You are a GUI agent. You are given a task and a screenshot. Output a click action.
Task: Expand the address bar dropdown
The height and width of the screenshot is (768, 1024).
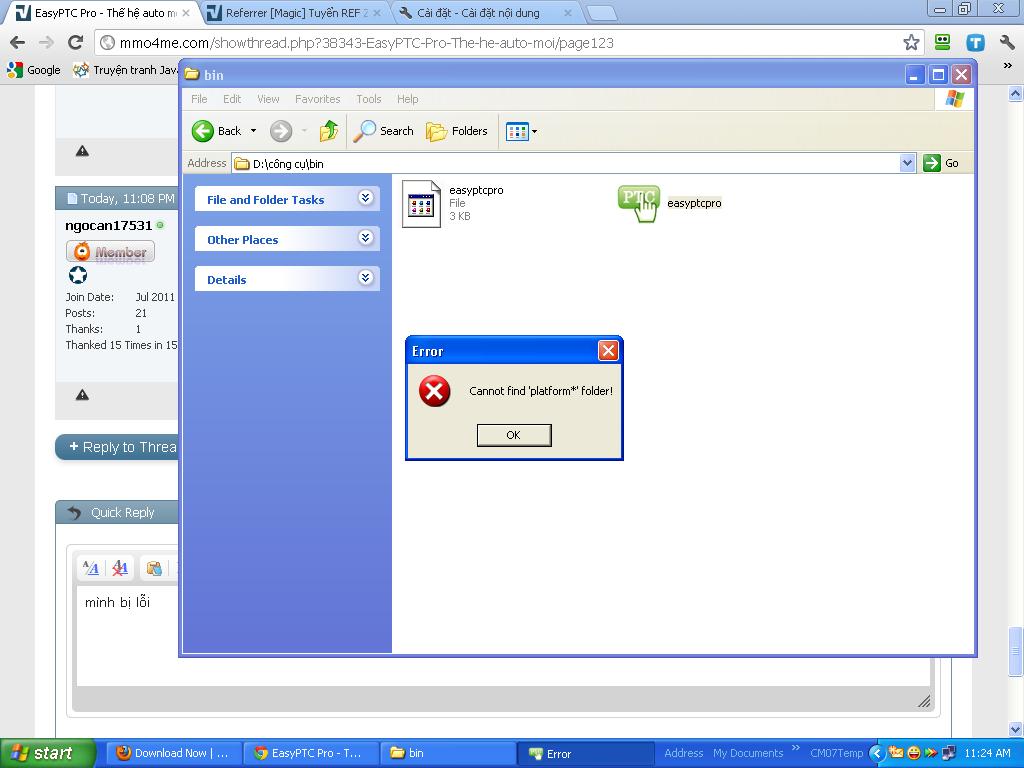907,163
